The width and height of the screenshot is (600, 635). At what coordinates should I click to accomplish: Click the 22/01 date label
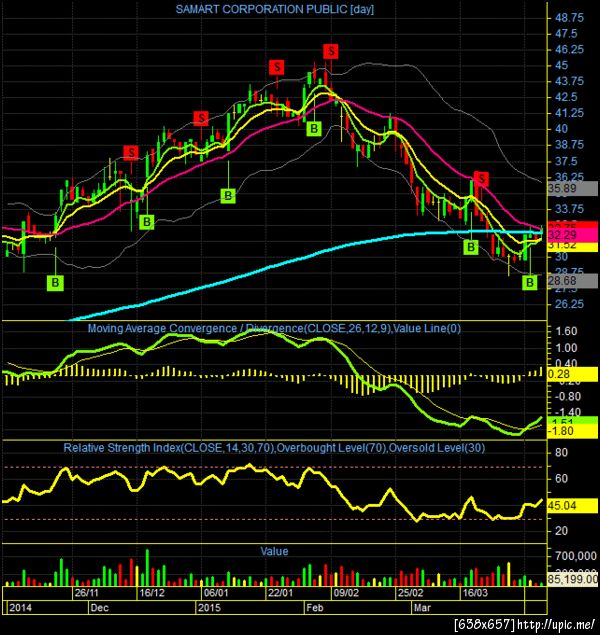coord(281,593)
